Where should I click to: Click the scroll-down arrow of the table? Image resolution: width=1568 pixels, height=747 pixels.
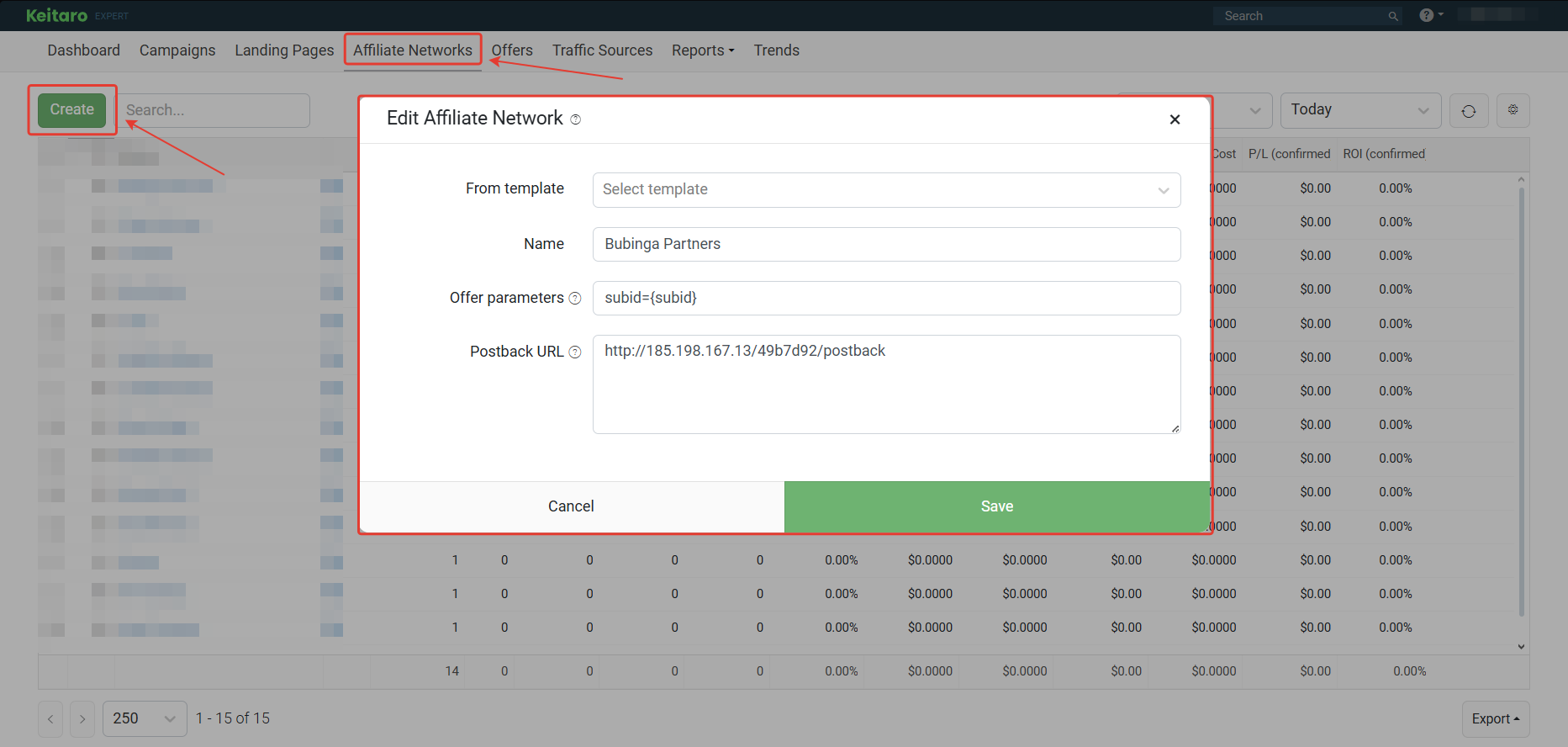[x=1521, y=647]
